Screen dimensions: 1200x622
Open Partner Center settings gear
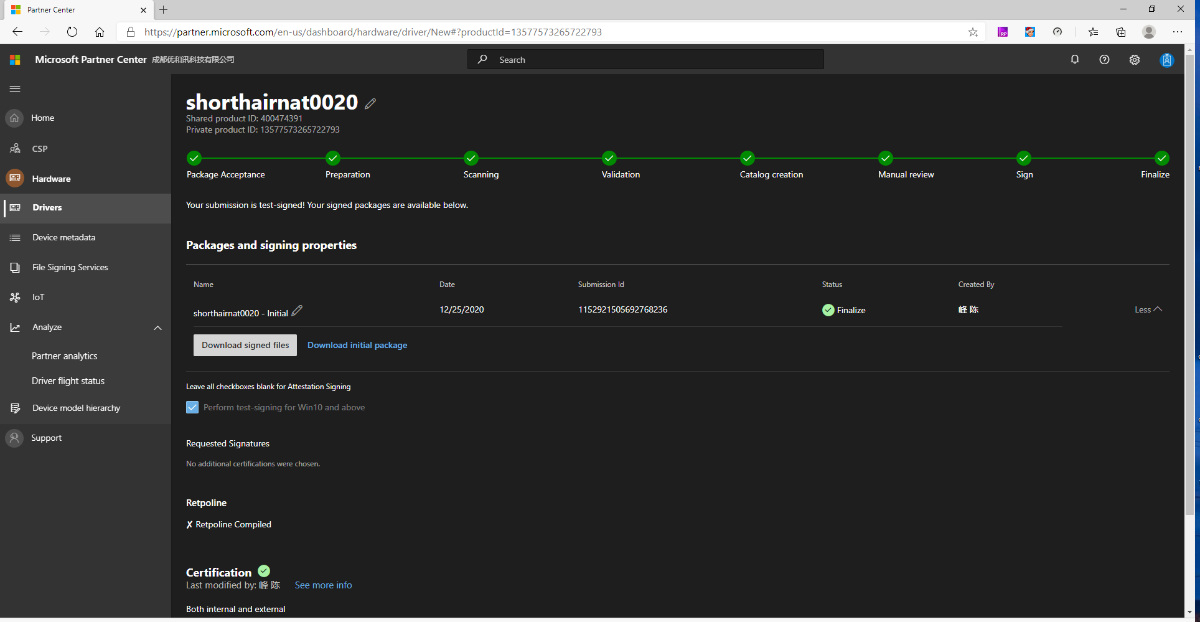coord(1135,60)
